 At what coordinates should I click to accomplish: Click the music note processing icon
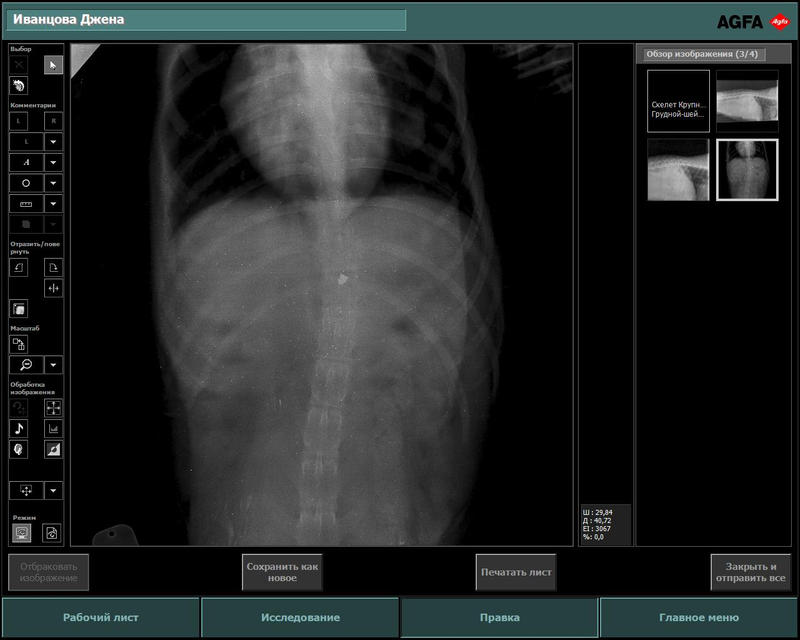coord(19,429)
